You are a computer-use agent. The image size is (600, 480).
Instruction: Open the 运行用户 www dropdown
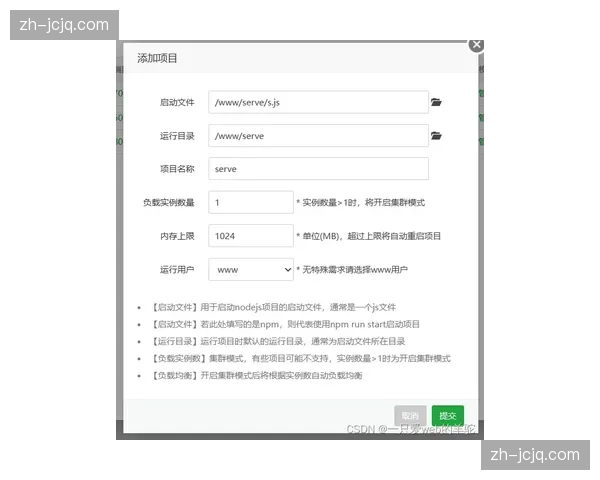(251, 269)
